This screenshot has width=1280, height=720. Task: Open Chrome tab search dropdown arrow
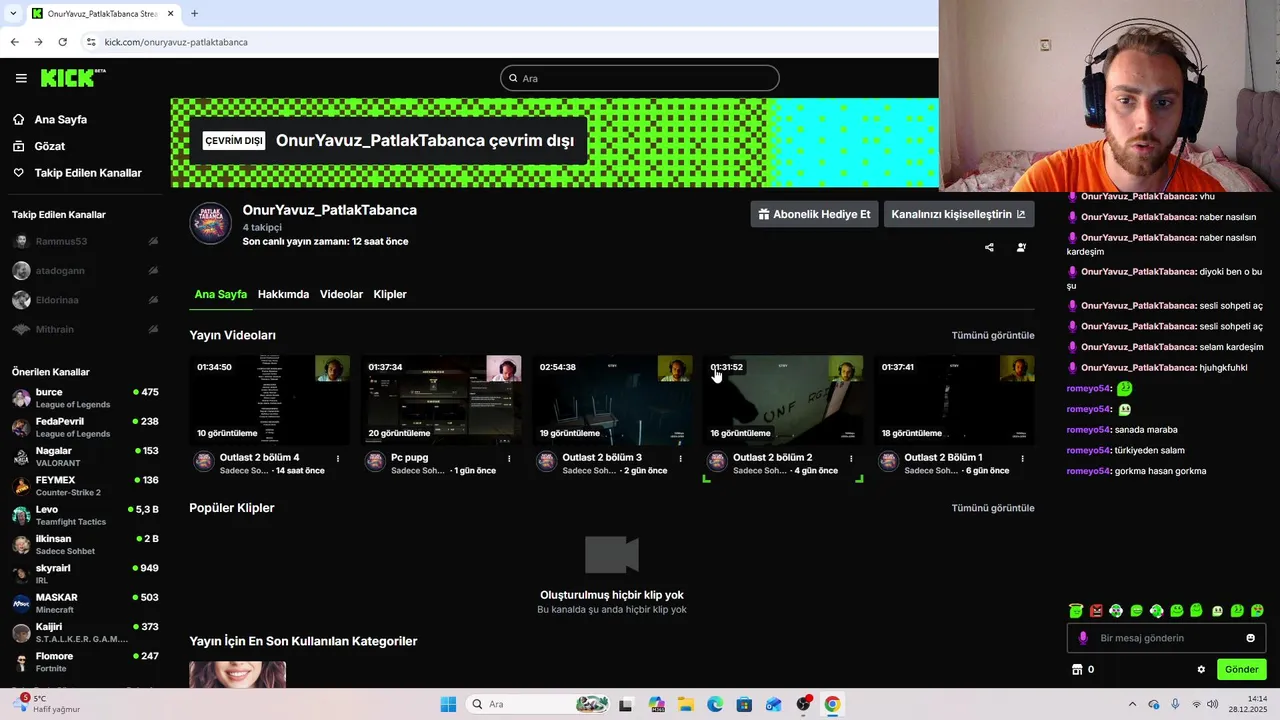[13, 13]
